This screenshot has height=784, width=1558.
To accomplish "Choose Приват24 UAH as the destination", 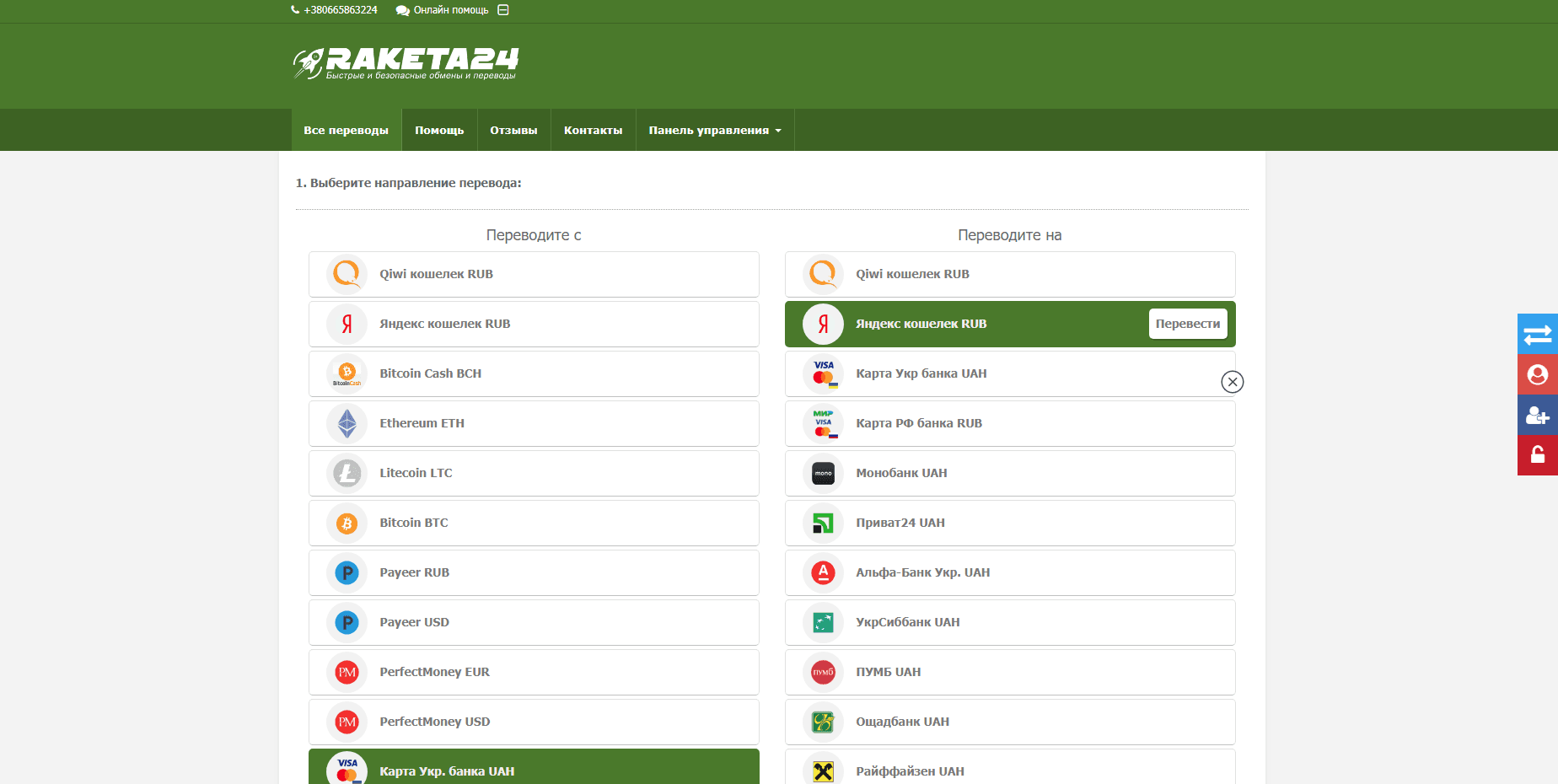I will pos(1009,523).
